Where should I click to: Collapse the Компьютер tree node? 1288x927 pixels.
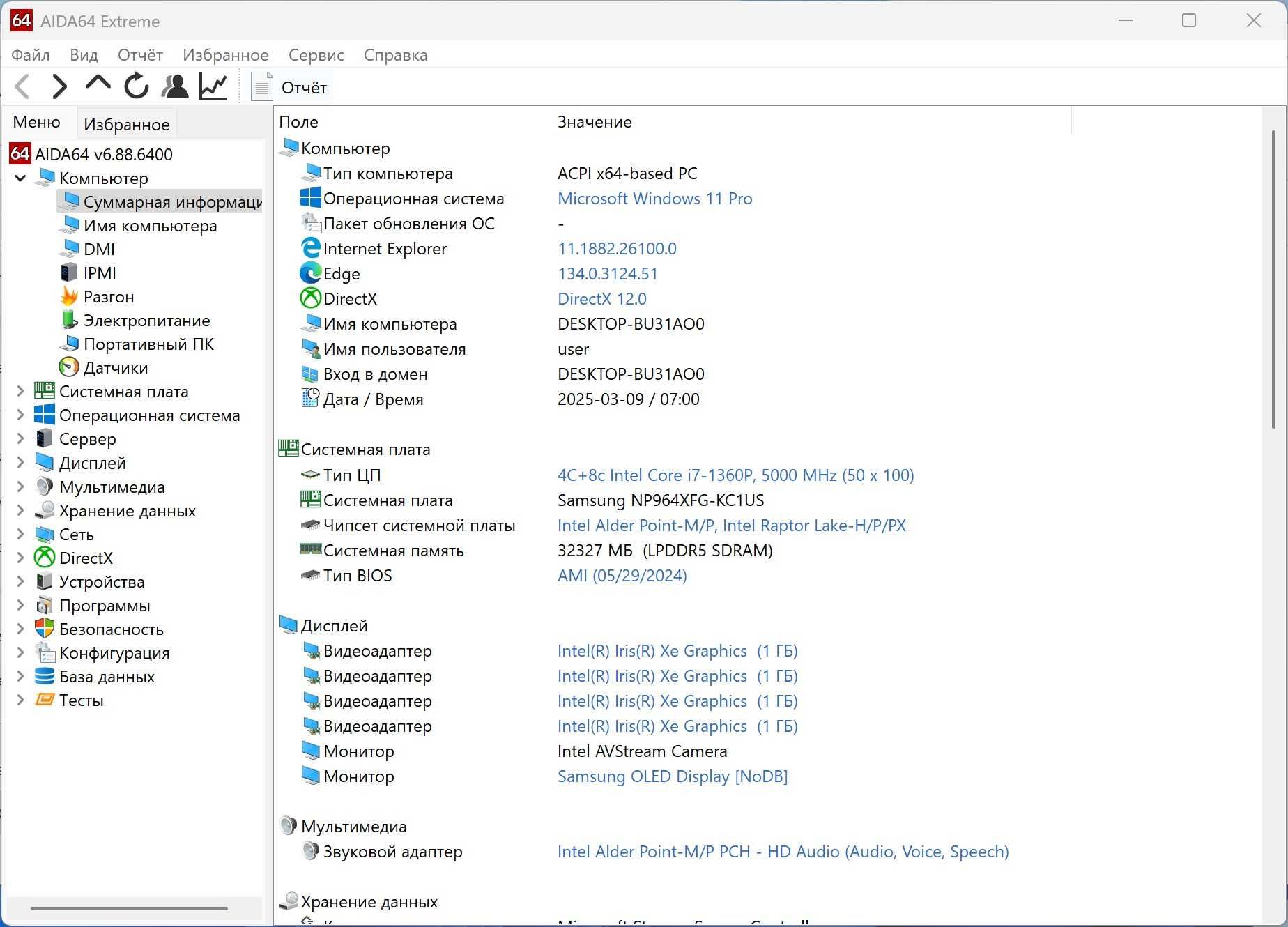tap(20, 178)
